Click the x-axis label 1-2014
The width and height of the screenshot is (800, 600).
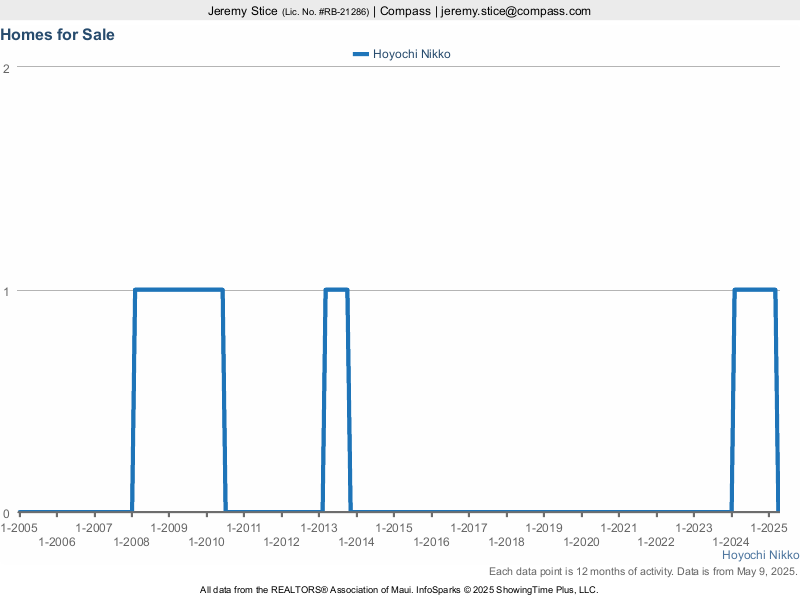(357, 542)
